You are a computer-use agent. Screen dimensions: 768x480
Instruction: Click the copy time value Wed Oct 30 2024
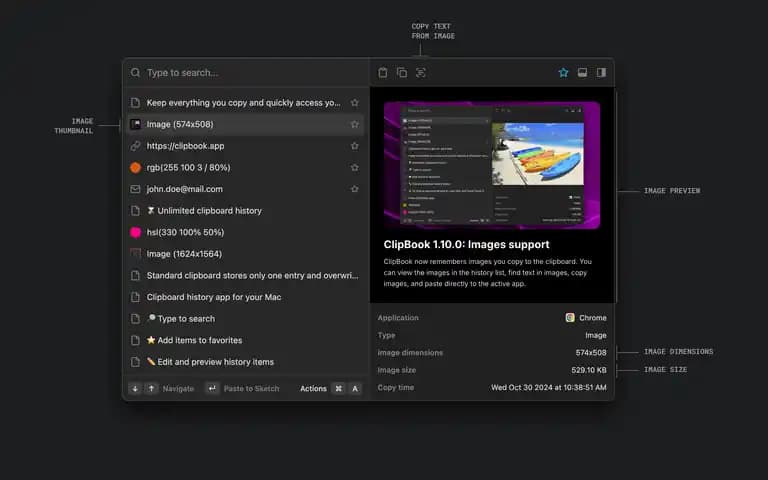coord(549,387)
